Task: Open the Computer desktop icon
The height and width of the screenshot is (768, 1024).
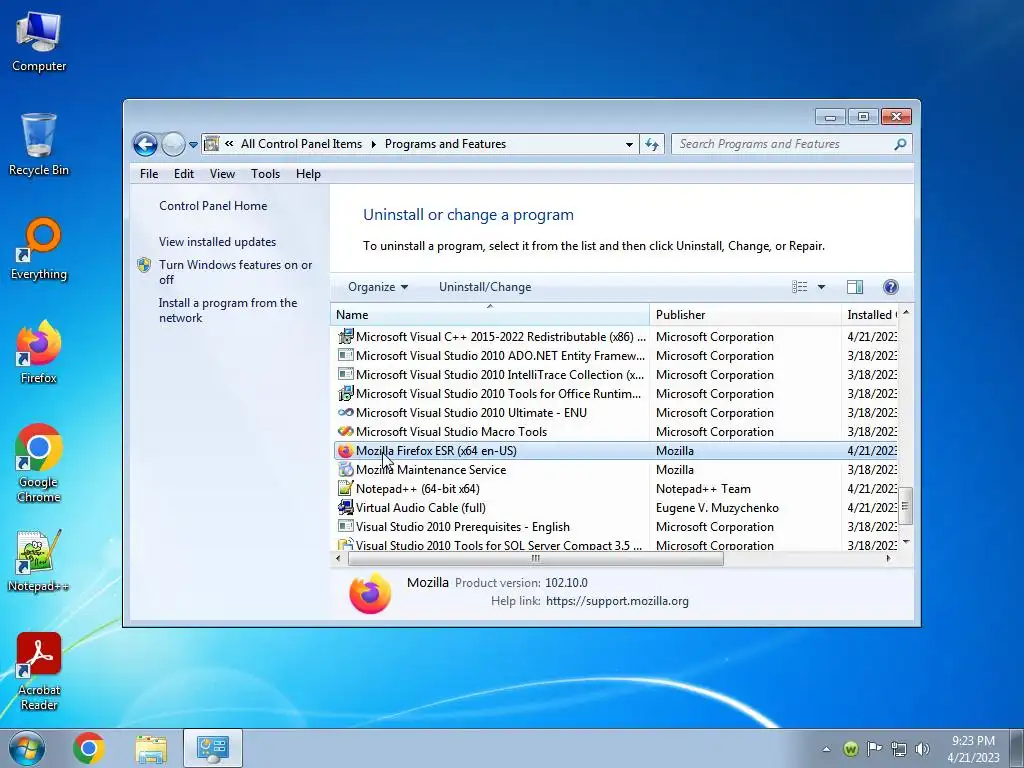Action: click(39, 42)
